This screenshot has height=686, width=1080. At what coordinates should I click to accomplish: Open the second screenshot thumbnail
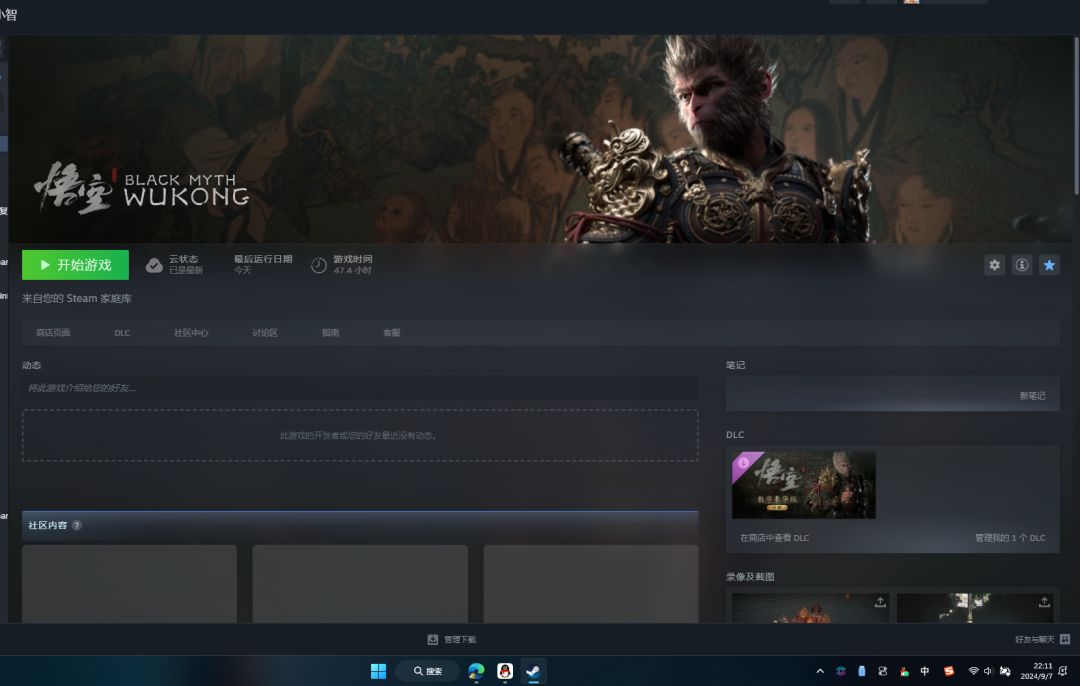click(975, 608)
